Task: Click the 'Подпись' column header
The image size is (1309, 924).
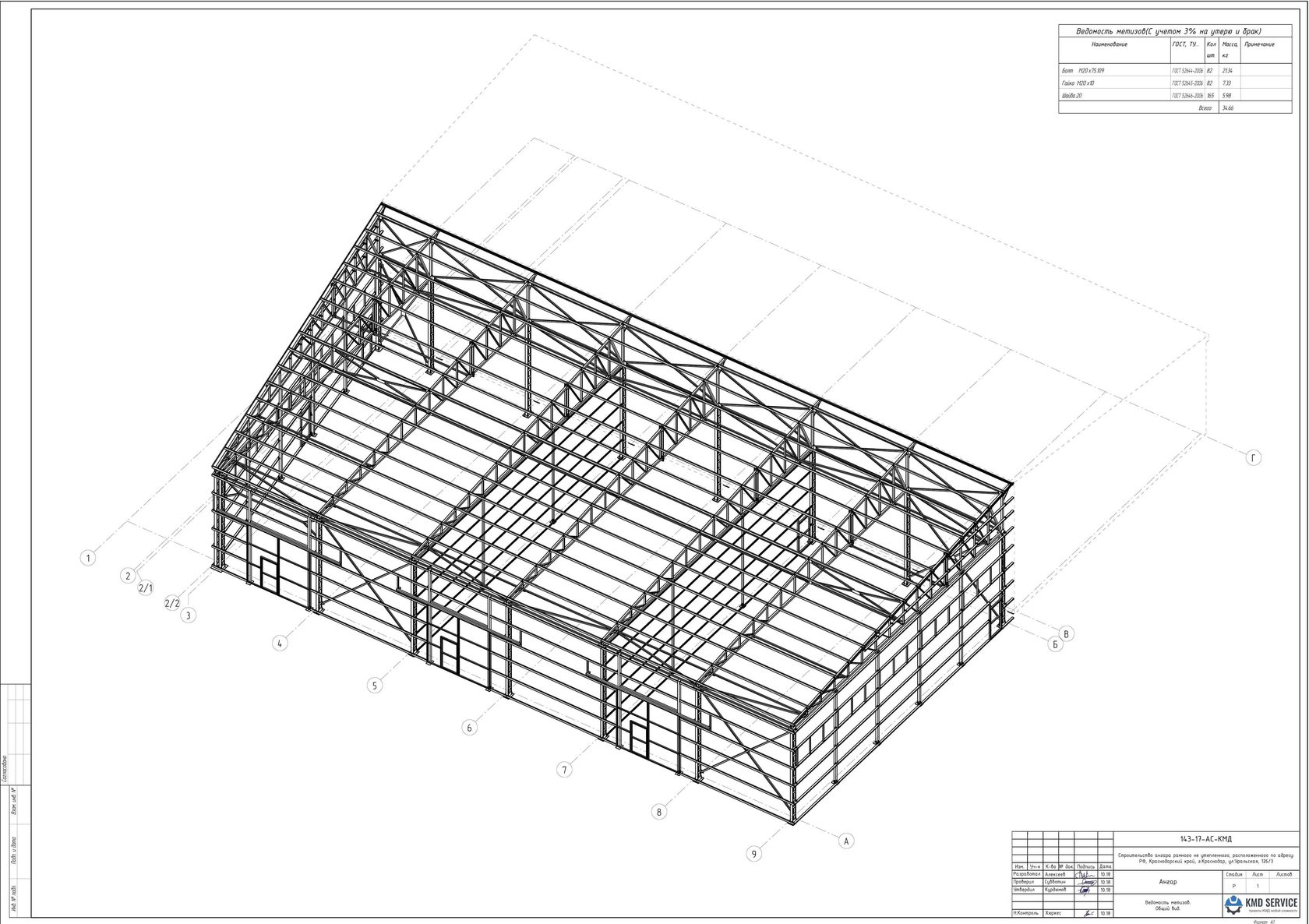Action: click(1085, 866)
